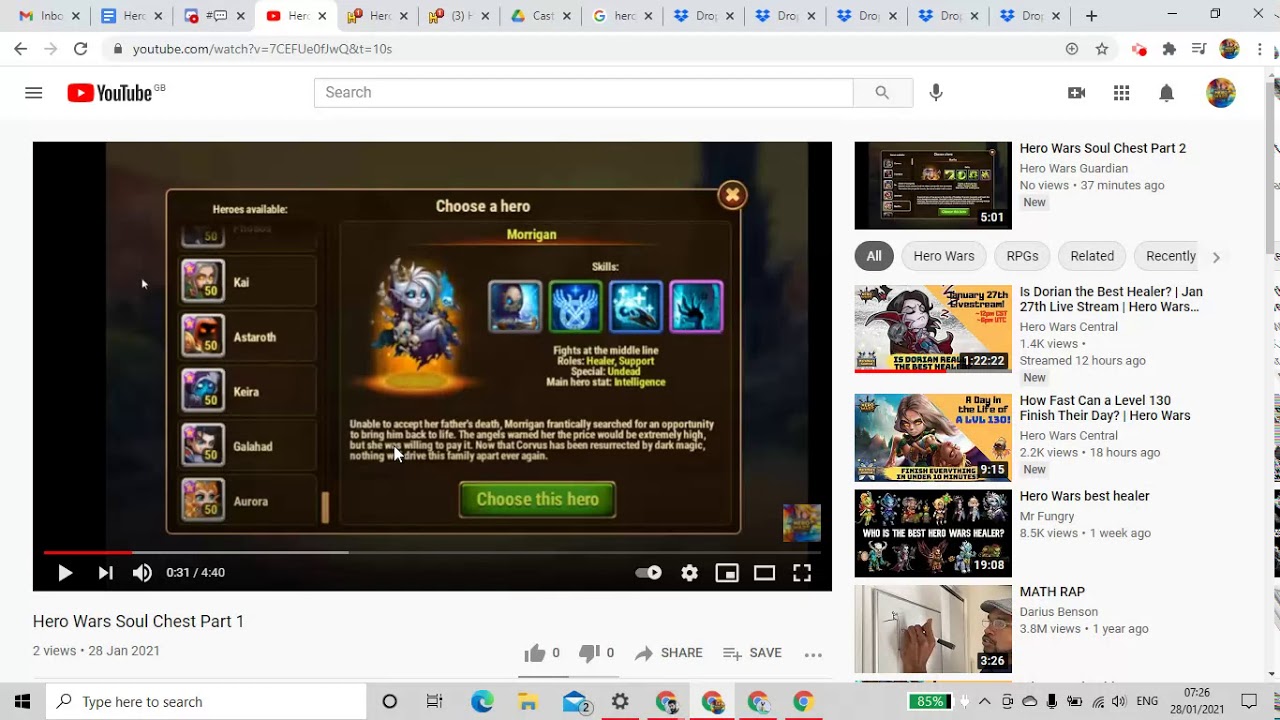Open Windows Settings gear on taskbar
Image resolution: width=1280 pixels, height=720 pixels.
point(620,702)
